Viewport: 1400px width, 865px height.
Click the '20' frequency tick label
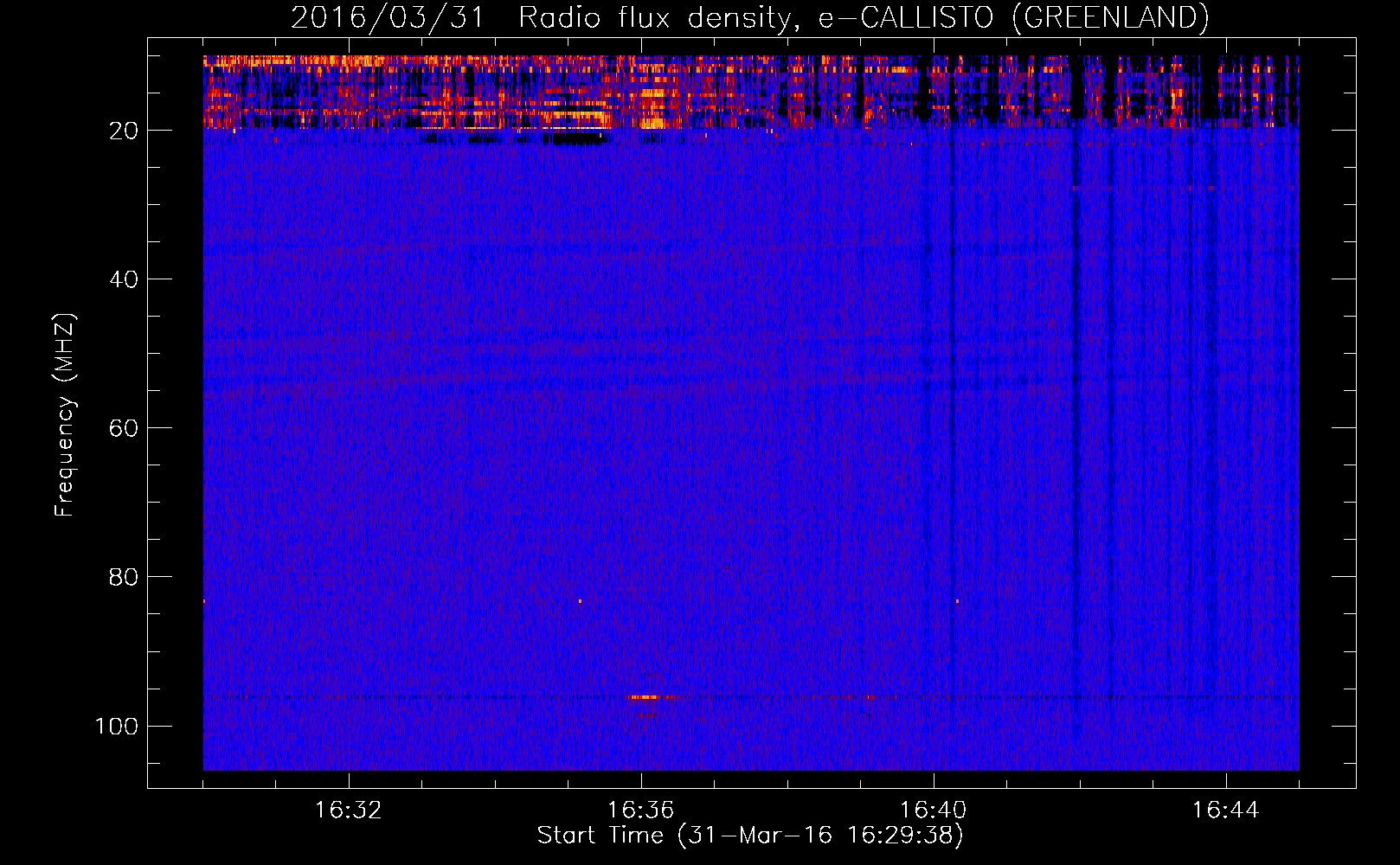(x=124, y=131)
